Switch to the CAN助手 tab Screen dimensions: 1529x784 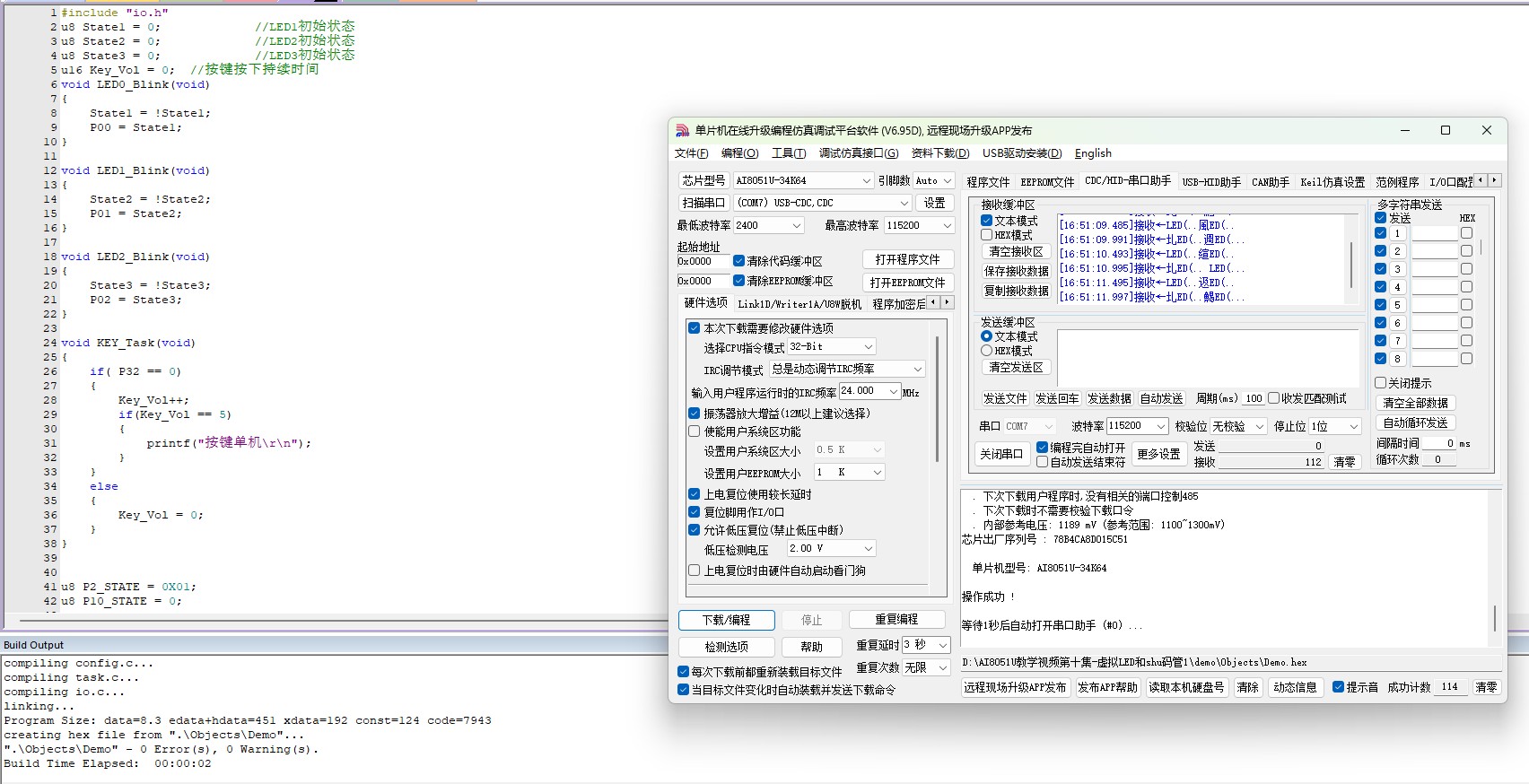(1271, 182)
